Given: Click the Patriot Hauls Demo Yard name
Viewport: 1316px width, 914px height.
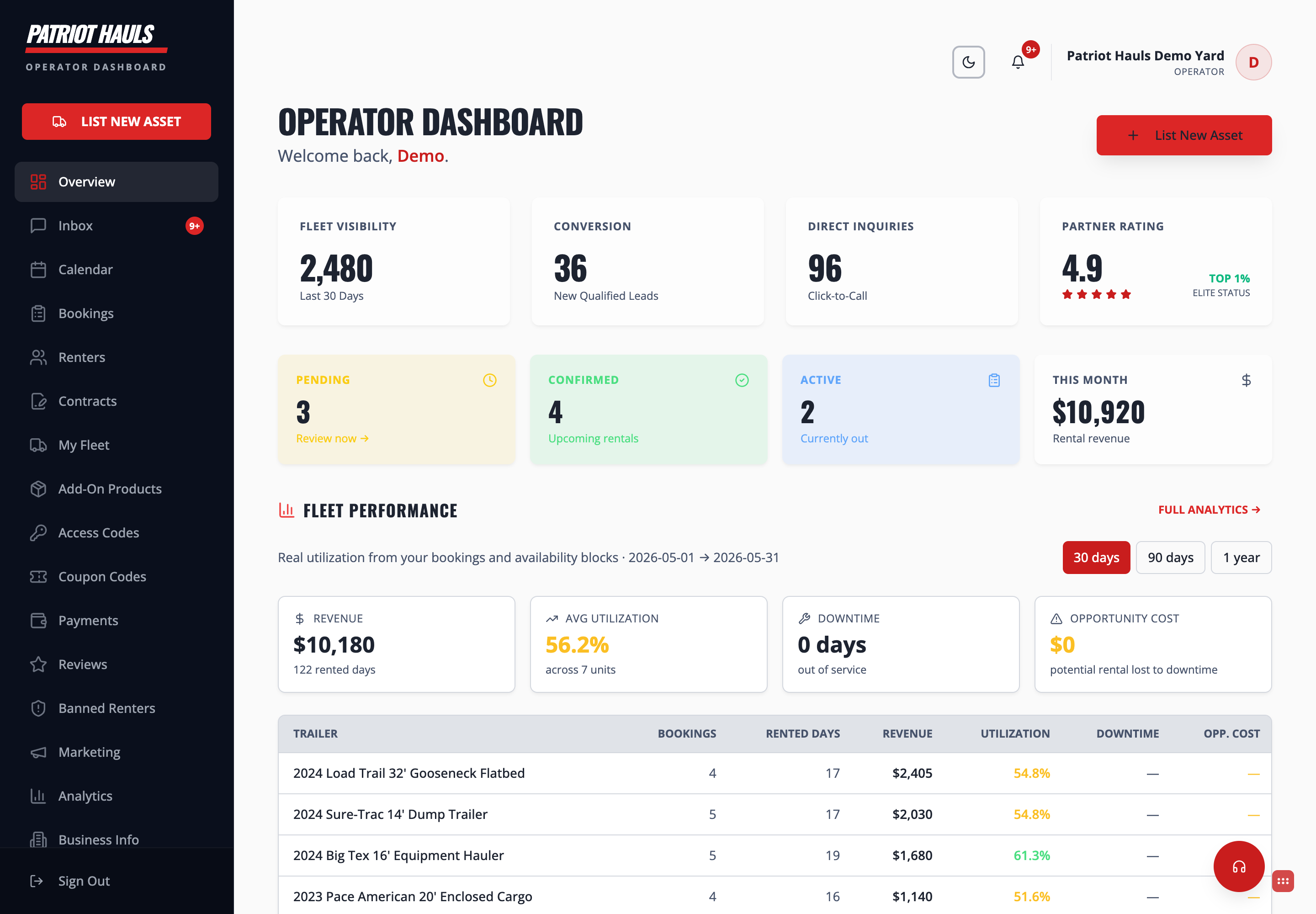Looking at the screenshot, I should click(x=1145, y=56).
